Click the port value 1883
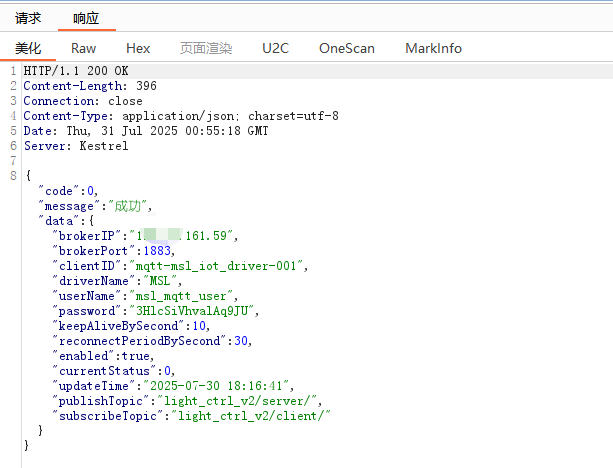Screen dimensions: 613x468 157,251
